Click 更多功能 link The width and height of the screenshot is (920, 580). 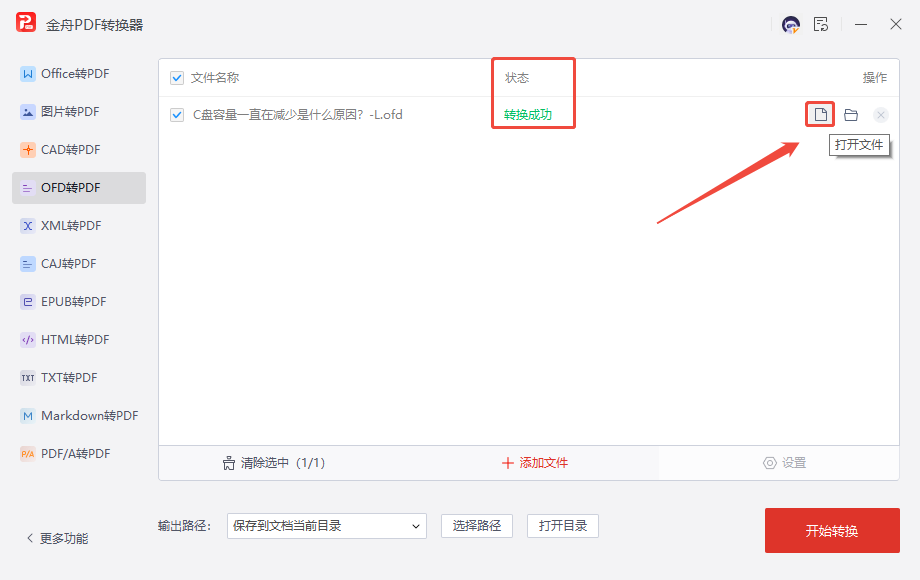coord(64,538)
